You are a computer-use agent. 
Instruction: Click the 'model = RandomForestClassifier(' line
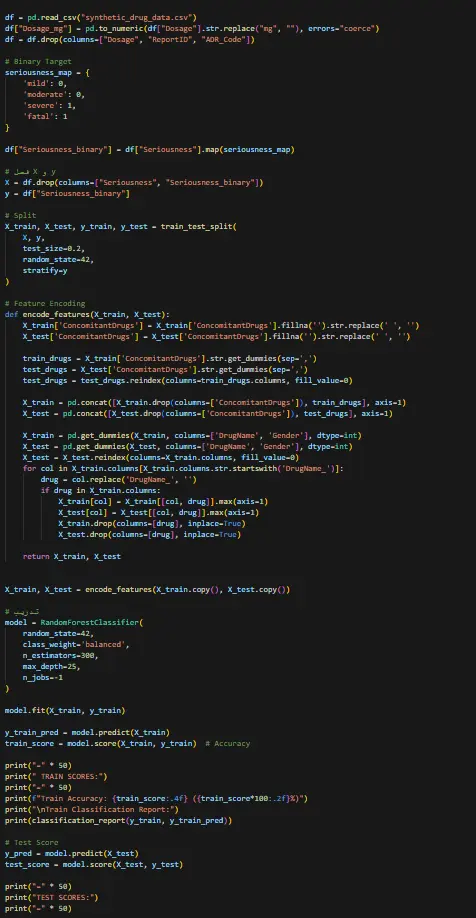point(74,622)
